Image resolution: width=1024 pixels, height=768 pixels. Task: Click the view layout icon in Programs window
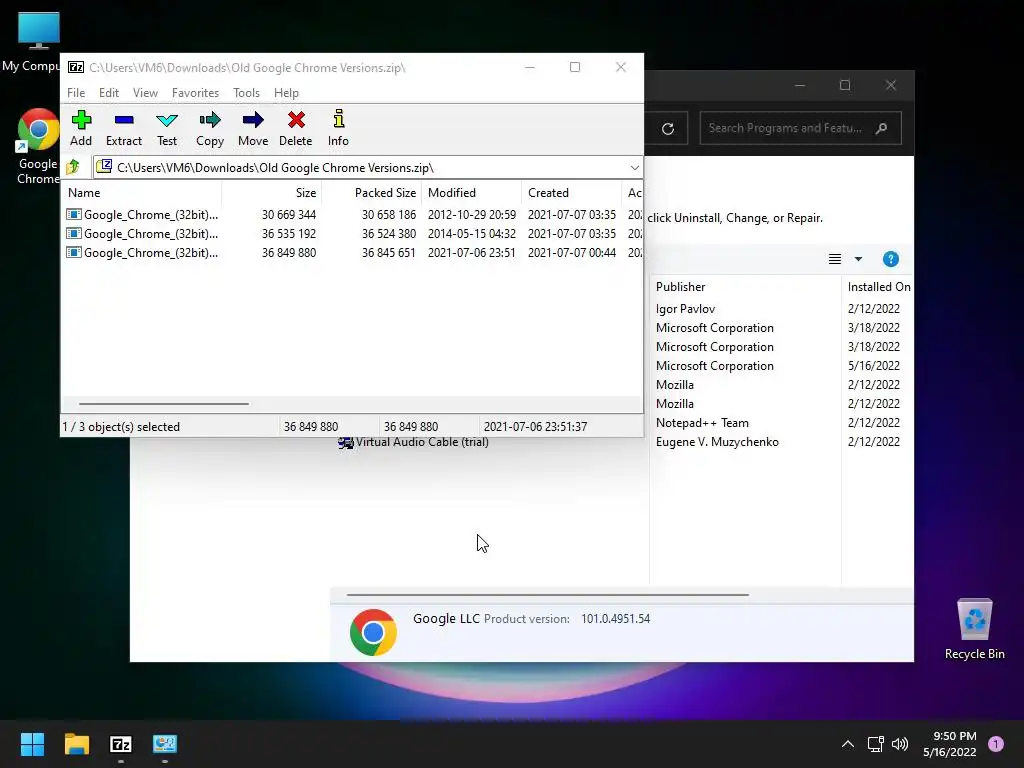pos(835,259)
